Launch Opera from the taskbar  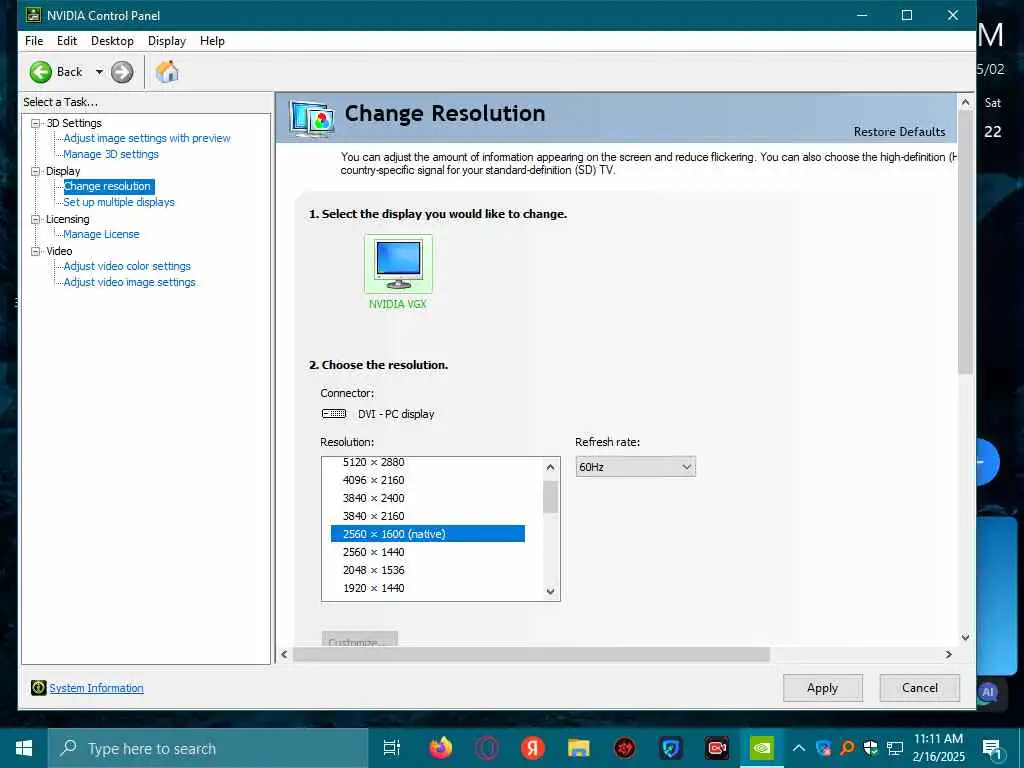pos(487,748)
